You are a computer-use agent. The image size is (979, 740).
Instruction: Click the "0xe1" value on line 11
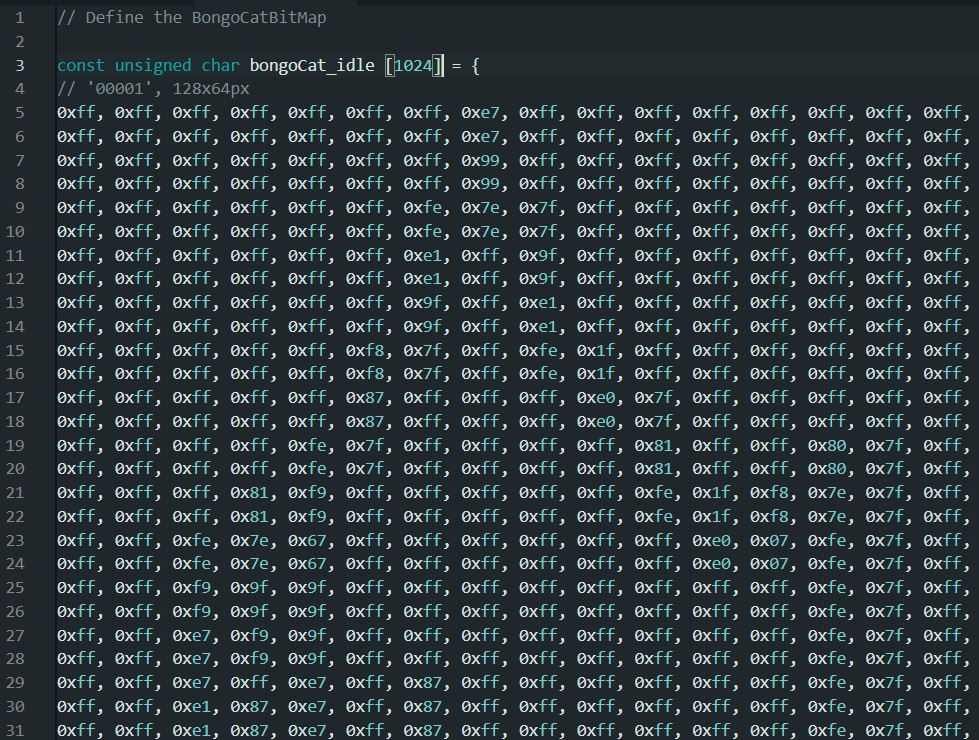tap(423, 255)
